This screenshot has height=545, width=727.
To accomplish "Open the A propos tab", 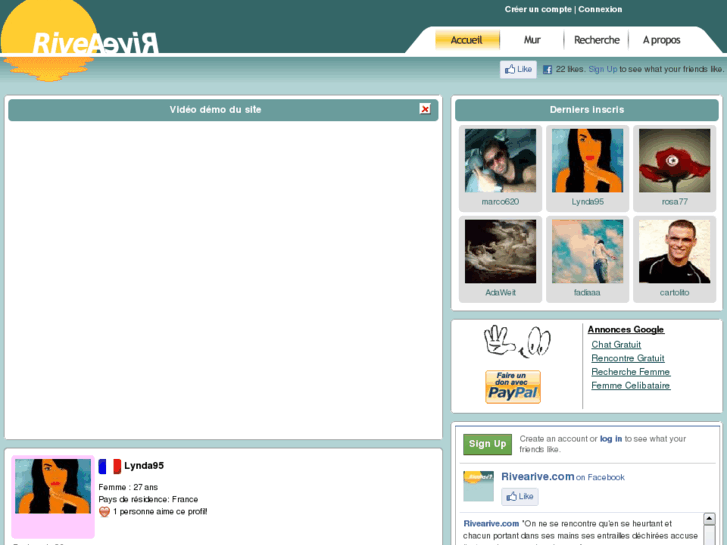I will point(661,40).
